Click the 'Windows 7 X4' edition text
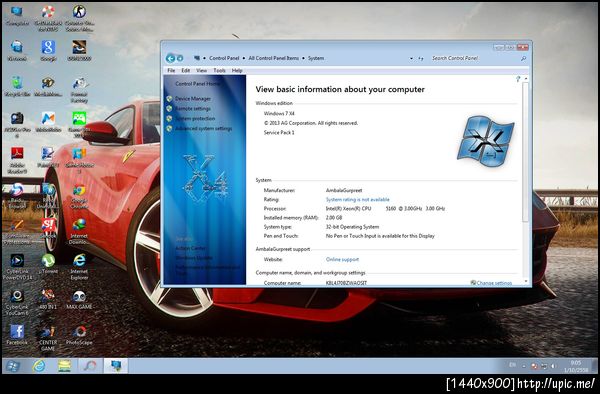 click(279, 114)
